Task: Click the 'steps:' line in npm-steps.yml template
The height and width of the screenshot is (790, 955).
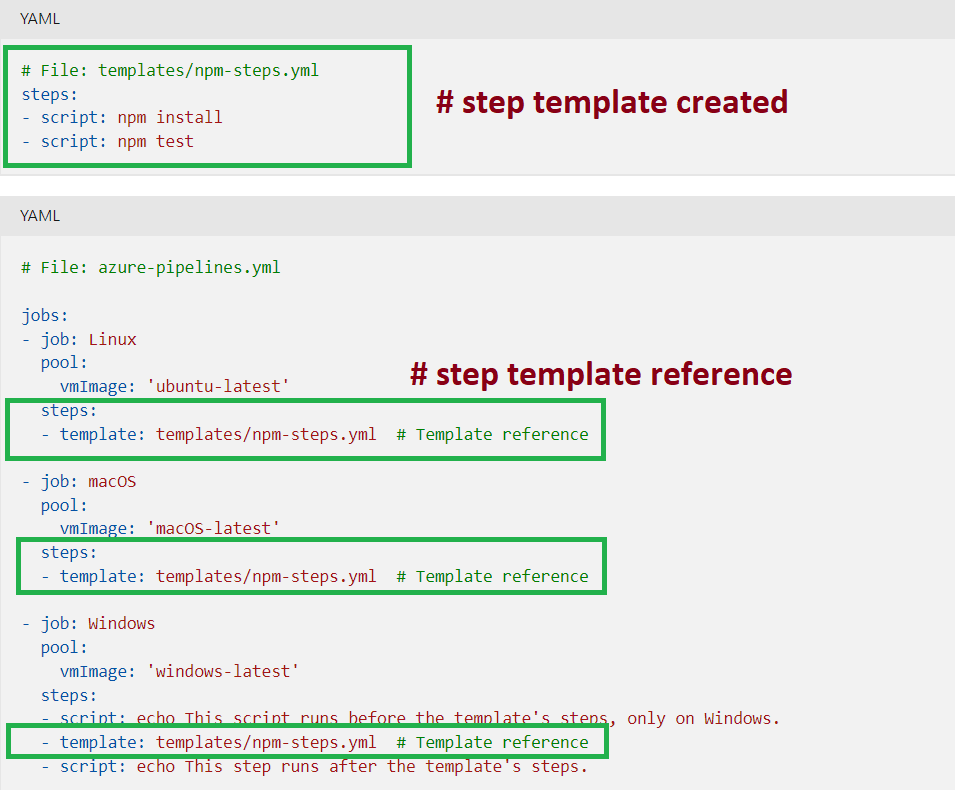Action: pos(49,94)
